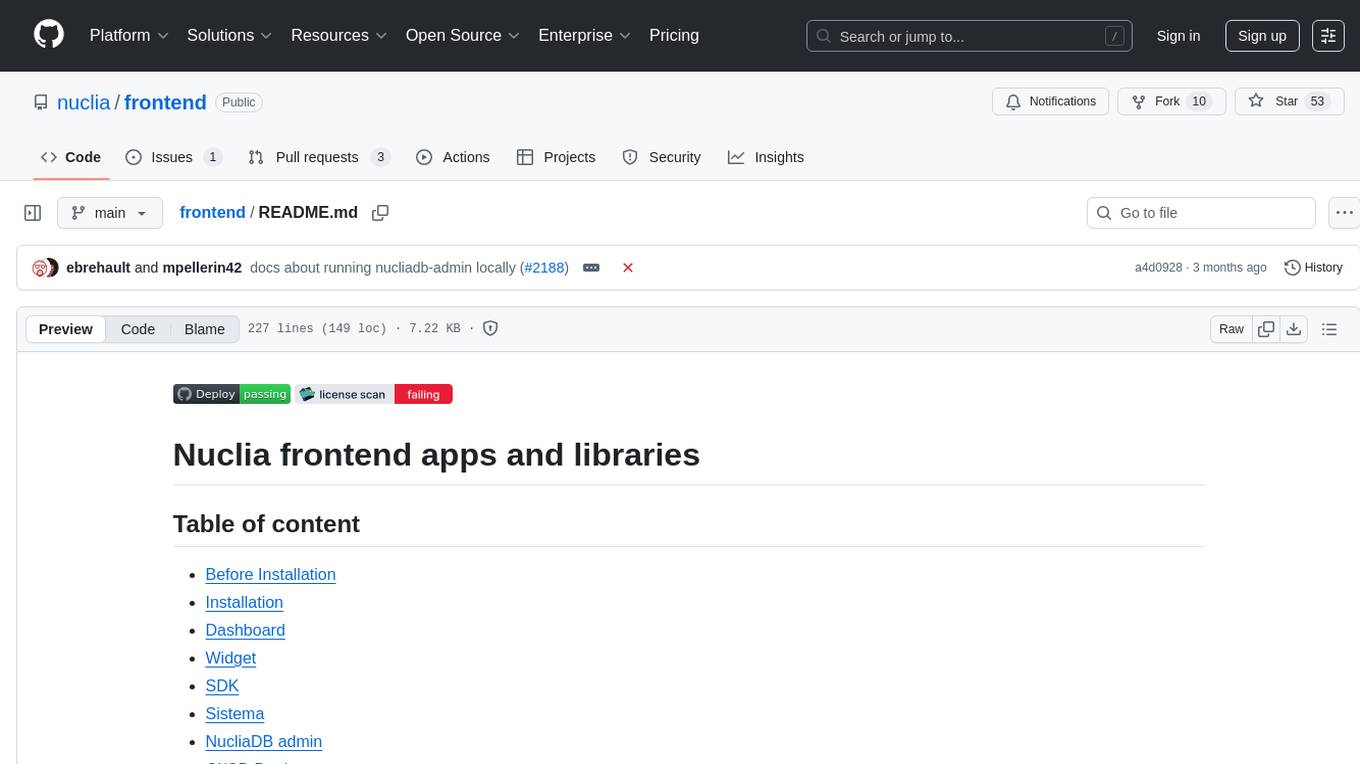Image resolution: width=1360 pixels, height=764 pixels.
Task: Switch to Code view of file
Action: tap(138, 329)
